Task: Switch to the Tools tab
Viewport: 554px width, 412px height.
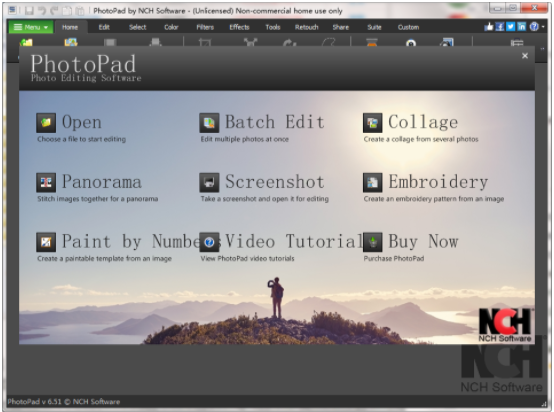Action: tap(273, 27)
